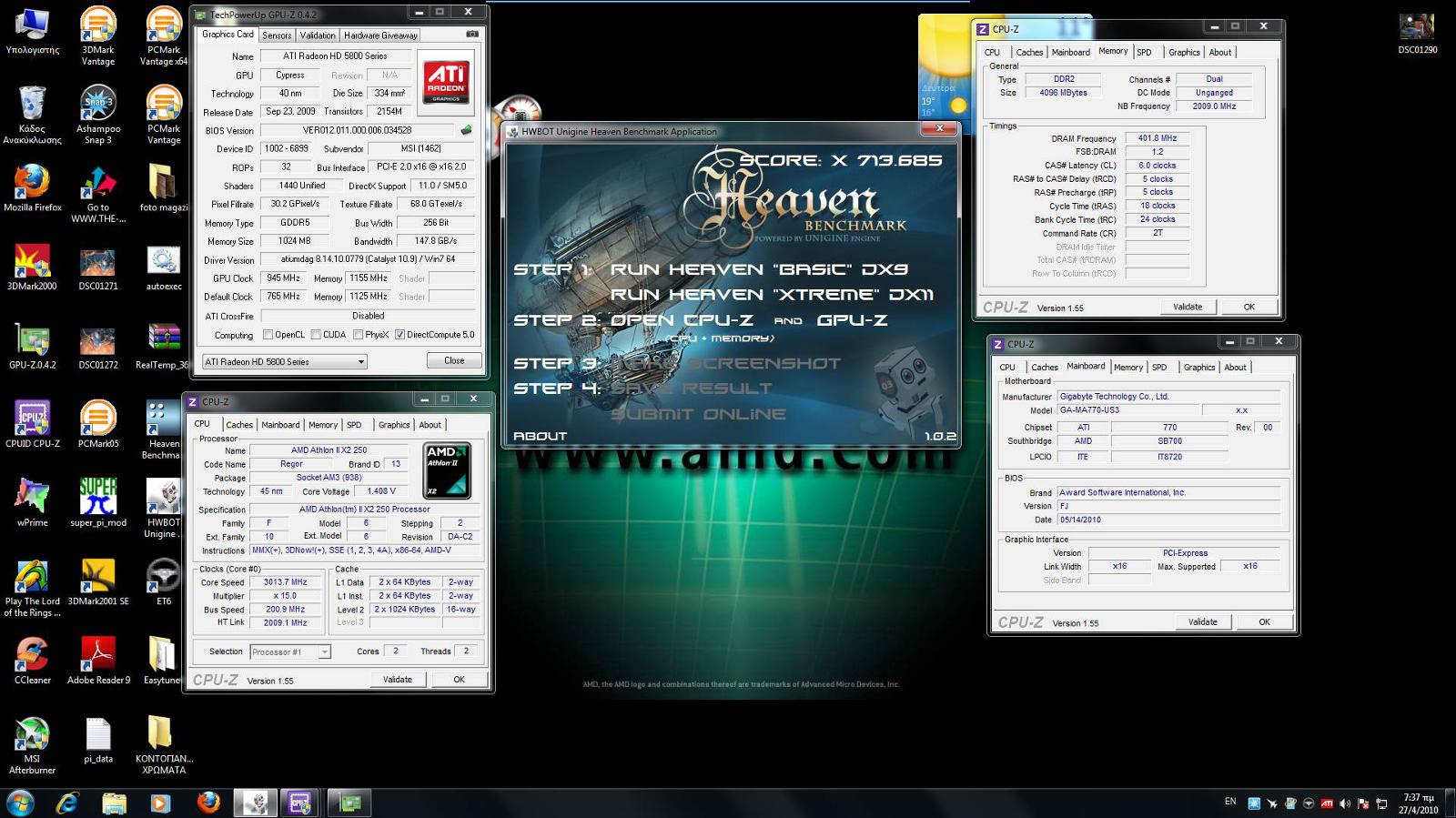Click the GPU-Z screenshot camera icon

click(x=472, y=35)
